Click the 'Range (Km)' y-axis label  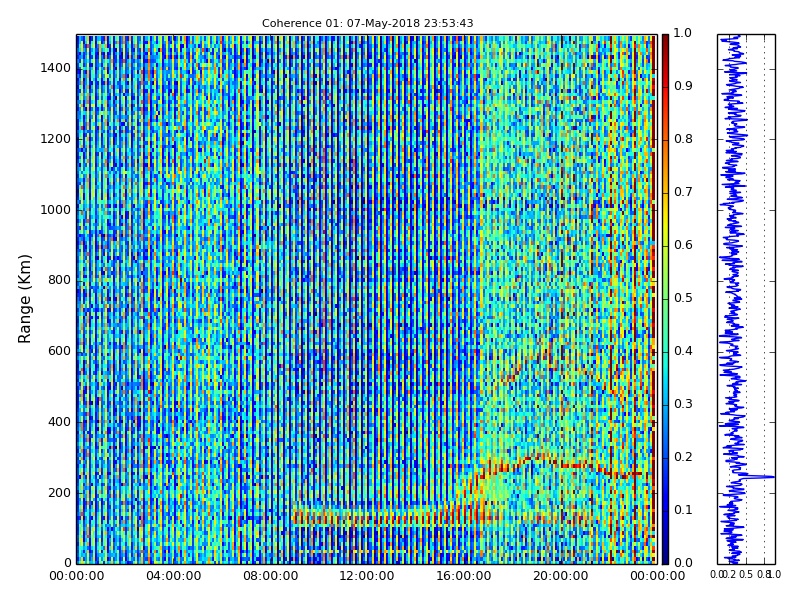click(x=24, y=299)
